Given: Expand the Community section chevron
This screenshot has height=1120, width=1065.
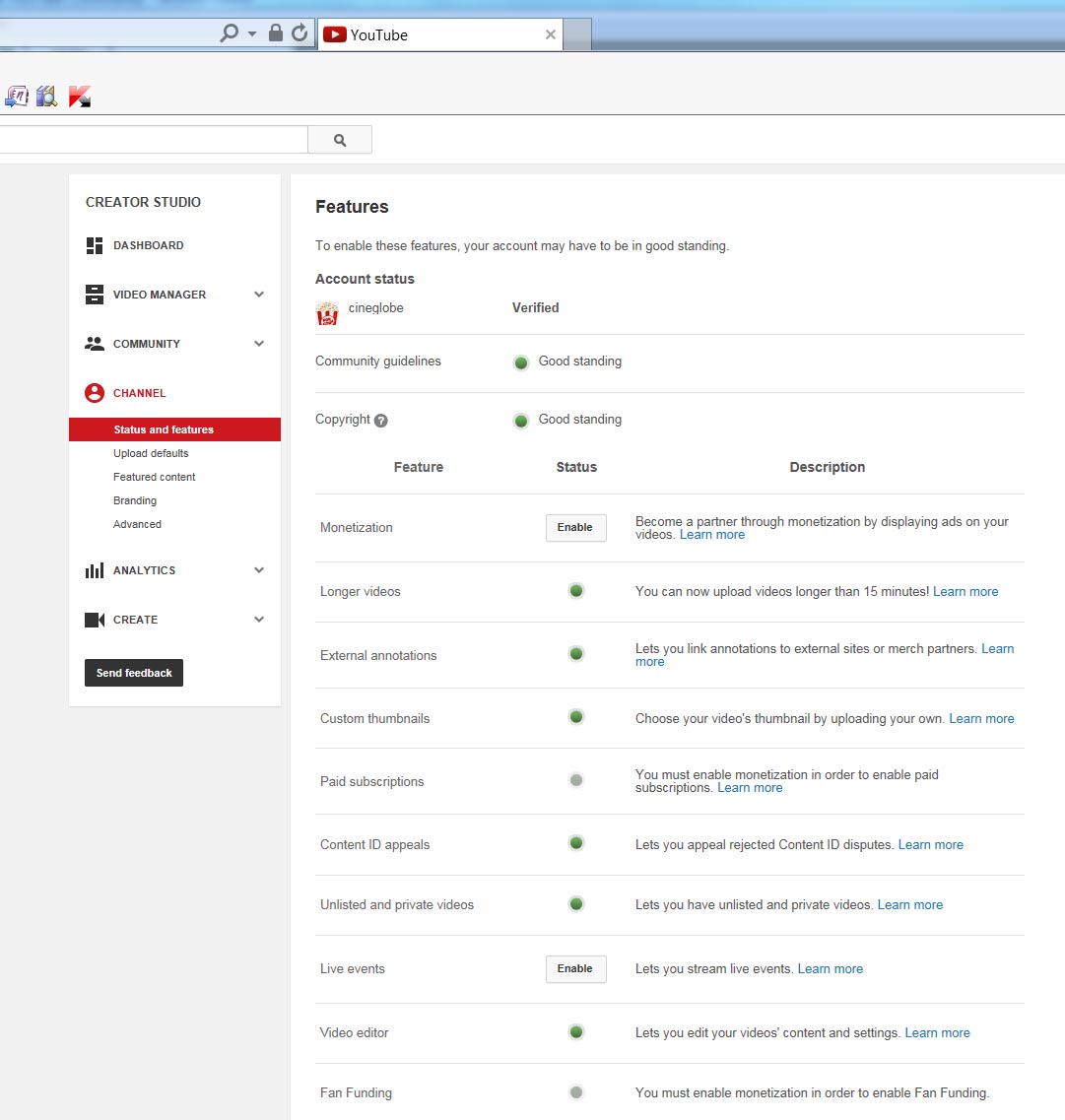Looking at the screenshot, I should point(259,344).
